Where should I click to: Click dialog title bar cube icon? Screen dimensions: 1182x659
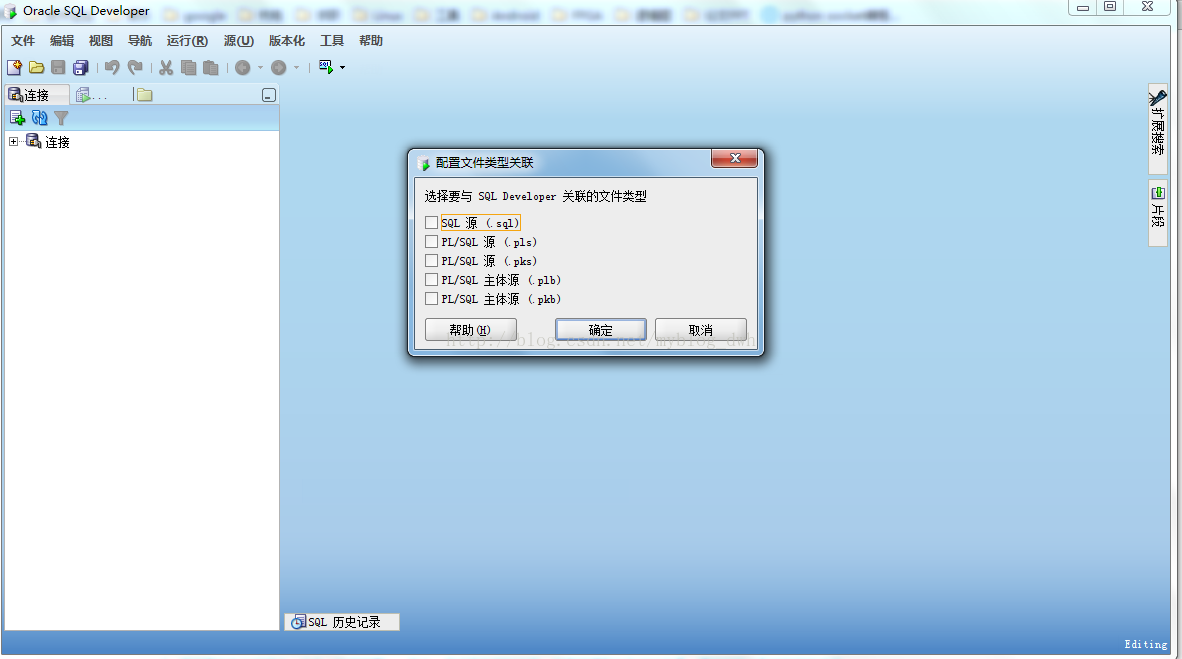coord(423,163)
